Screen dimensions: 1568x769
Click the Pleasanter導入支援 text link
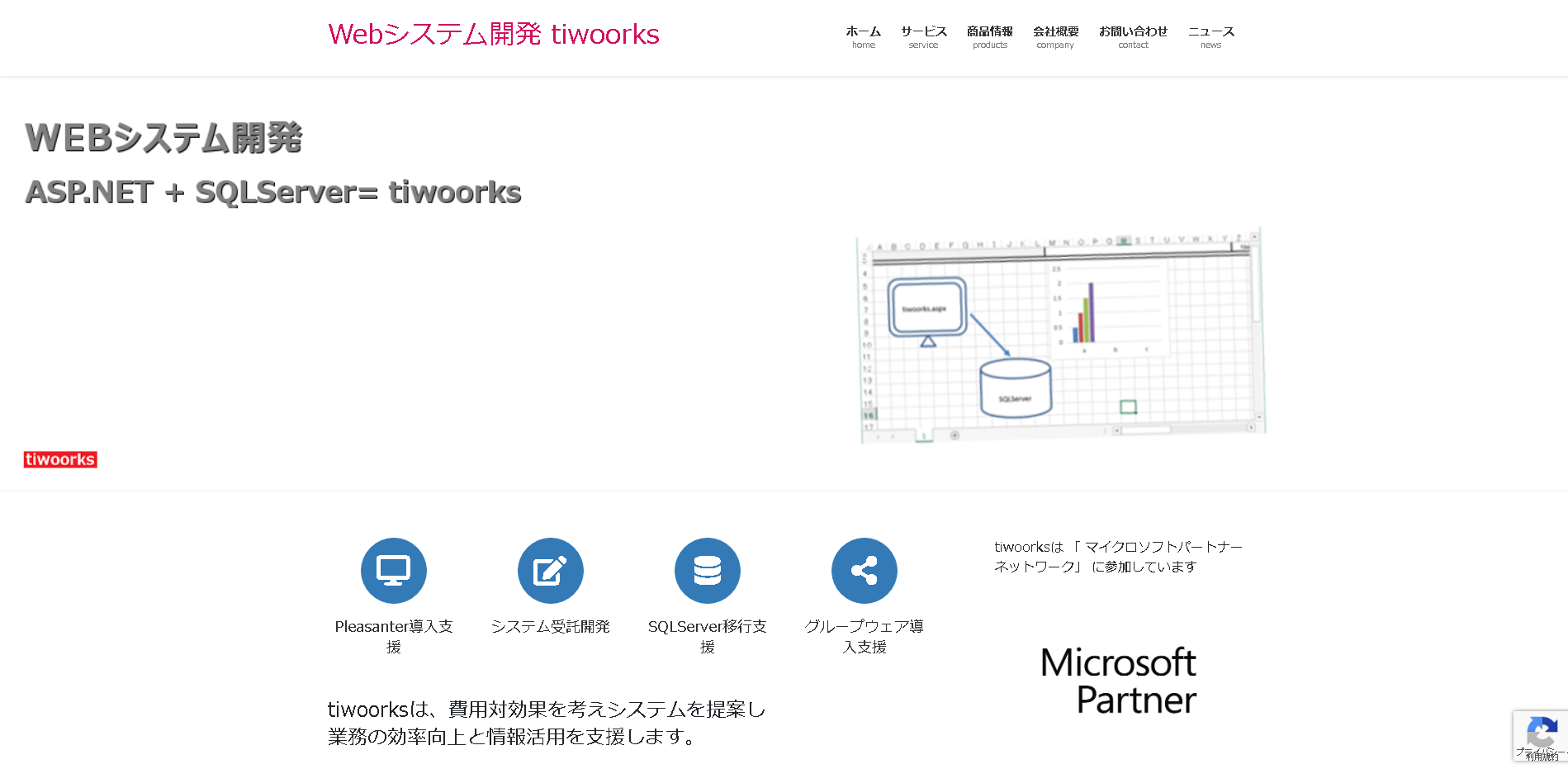pyautogui.click(x=393, y=636)
